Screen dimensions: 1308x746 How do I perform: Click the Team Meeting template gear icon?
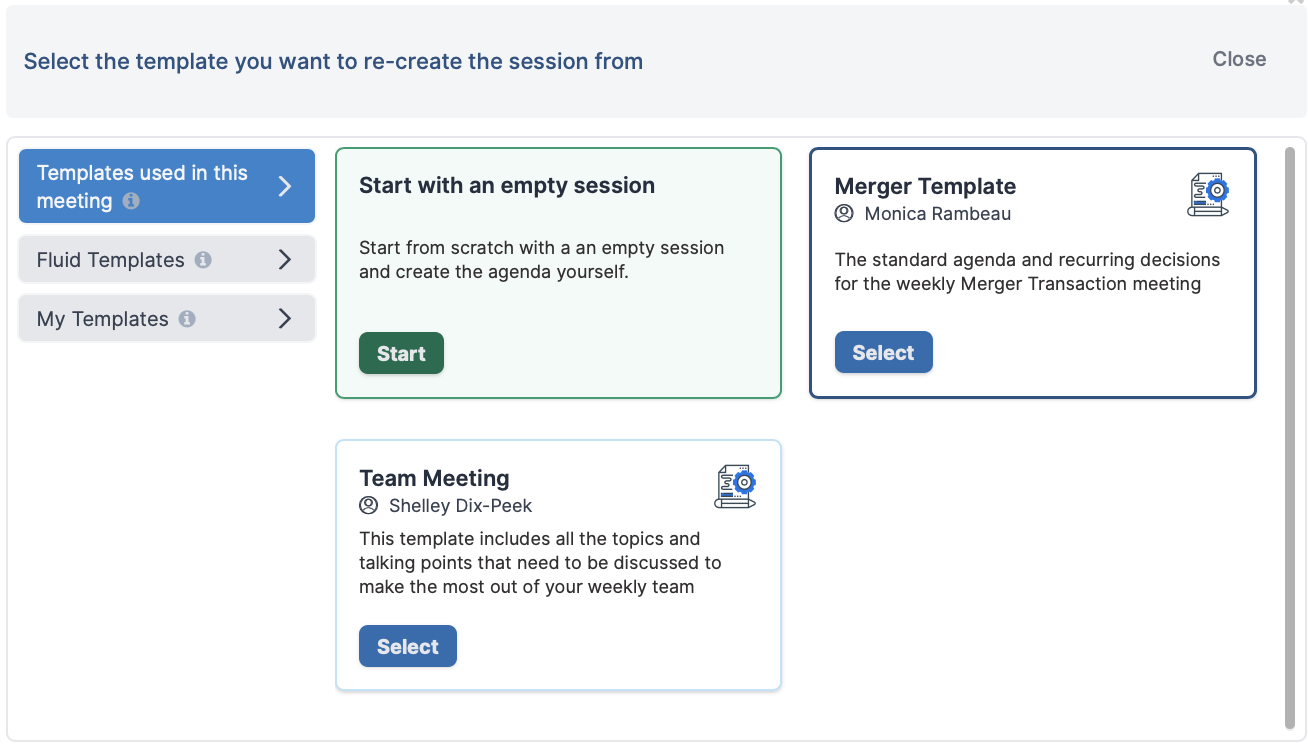(735, 487)
